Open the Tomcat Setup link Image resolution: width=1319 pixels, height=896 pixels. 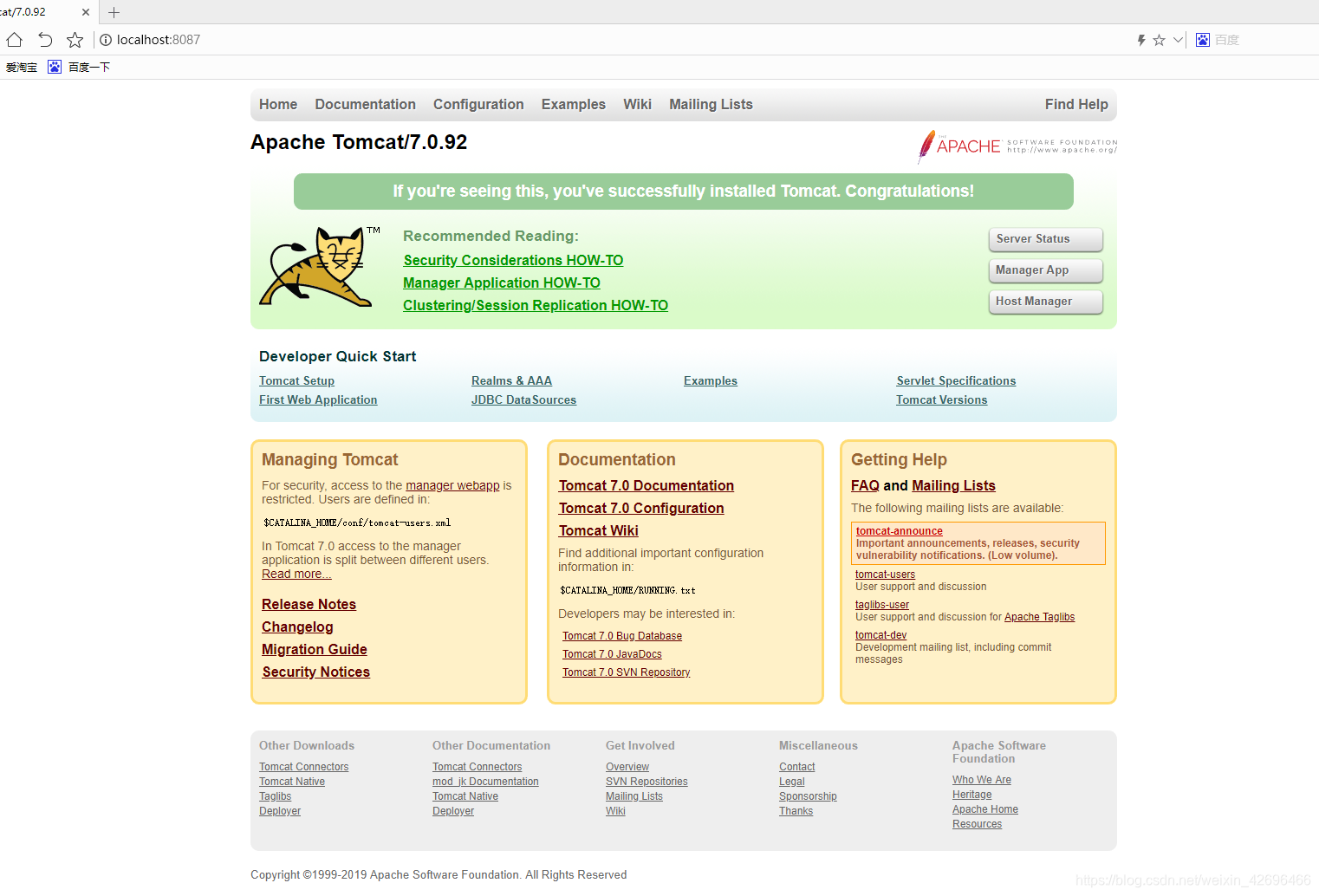pyautogui.click(x=296, y=380)
